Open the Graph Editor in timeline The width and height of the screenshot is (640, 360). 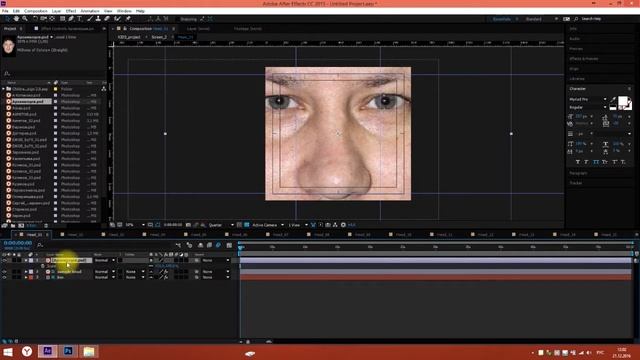(229, 245)
